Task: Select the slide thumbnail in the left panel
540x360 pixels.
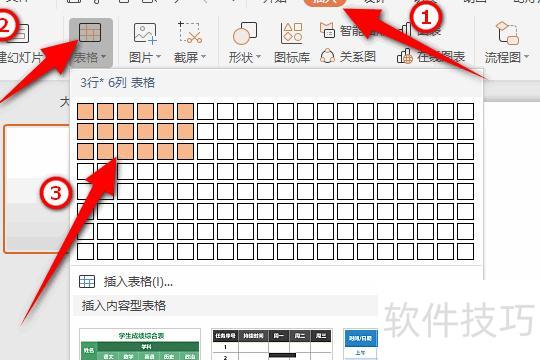Action: click(x=37, y=189)
